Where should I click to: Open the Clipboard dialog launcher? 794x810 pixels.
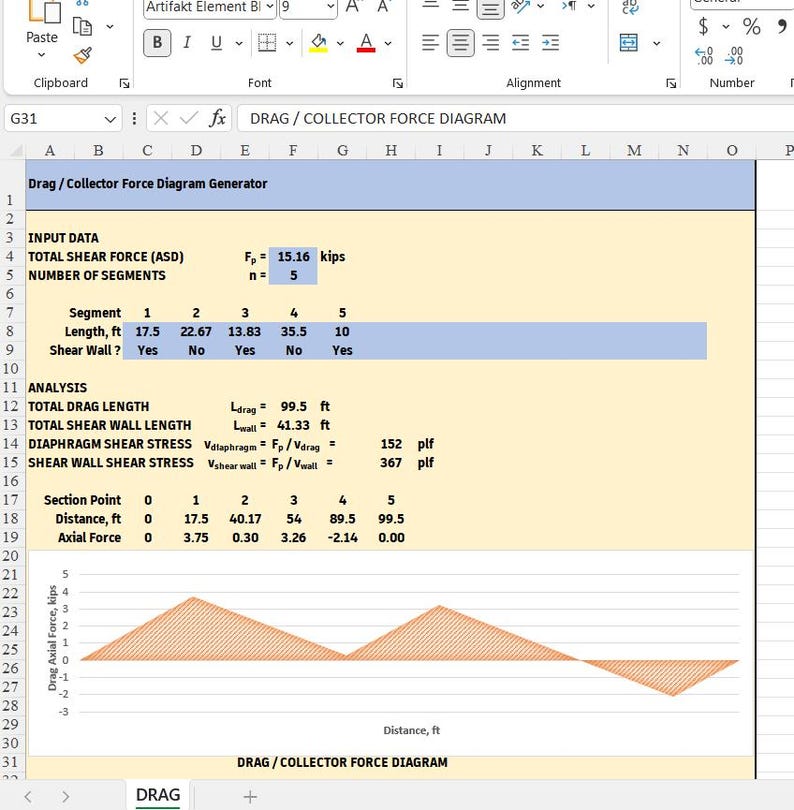(x=124, y=83)
